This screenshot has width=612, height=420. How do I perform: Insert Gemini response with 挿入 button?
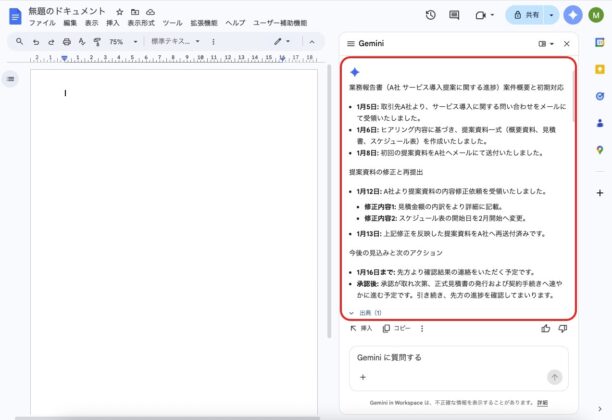click(x=361, y=329)
